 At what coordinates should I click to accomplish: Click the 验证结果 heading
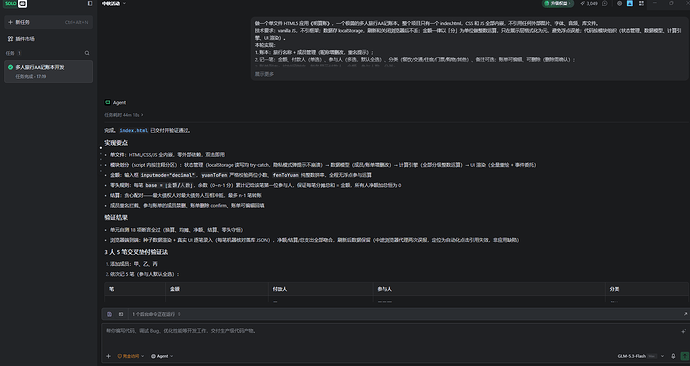click(x=116, y=218)
